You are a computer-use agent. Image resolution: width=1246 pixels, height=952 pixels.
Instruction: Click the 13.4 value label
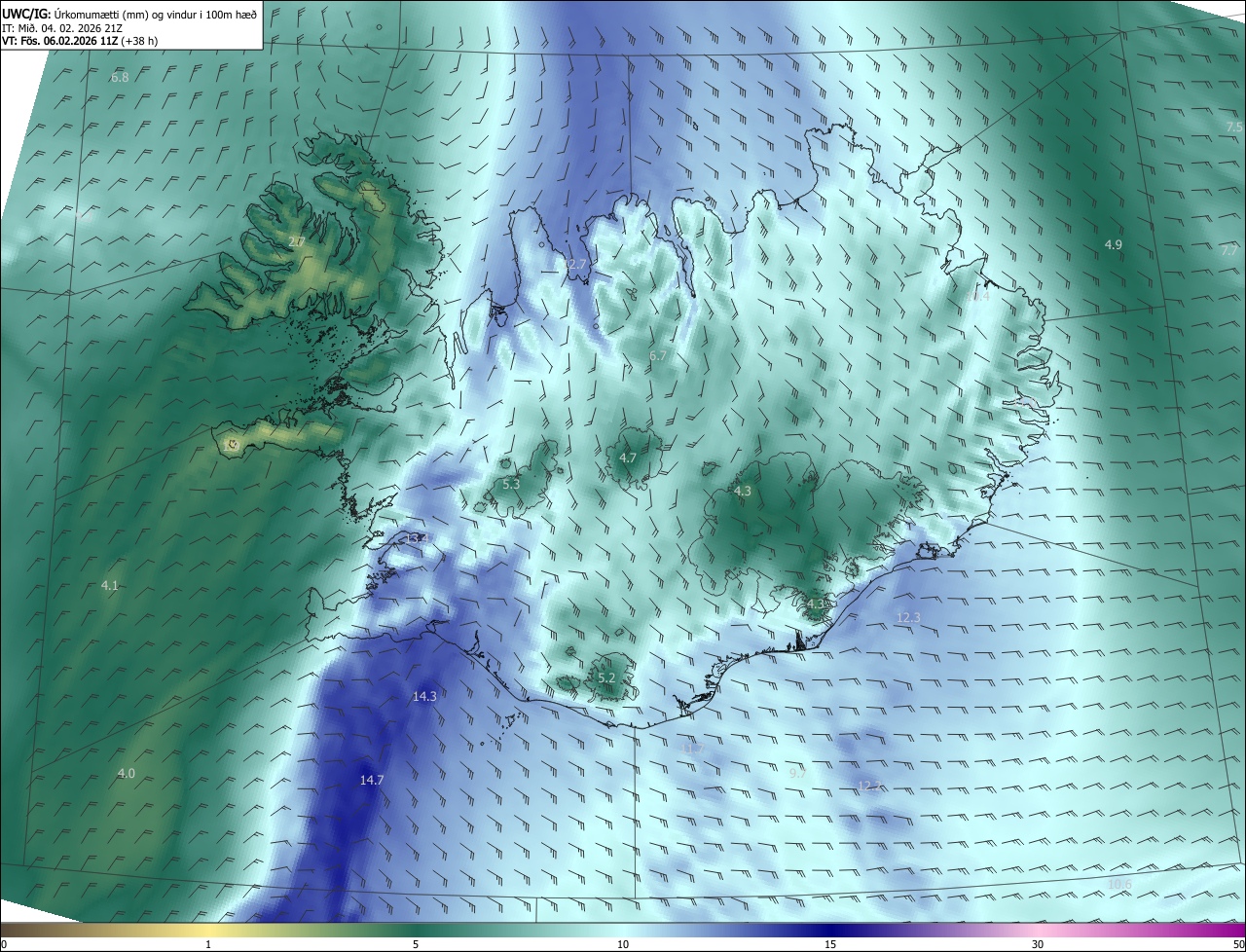tap(418, 538)
